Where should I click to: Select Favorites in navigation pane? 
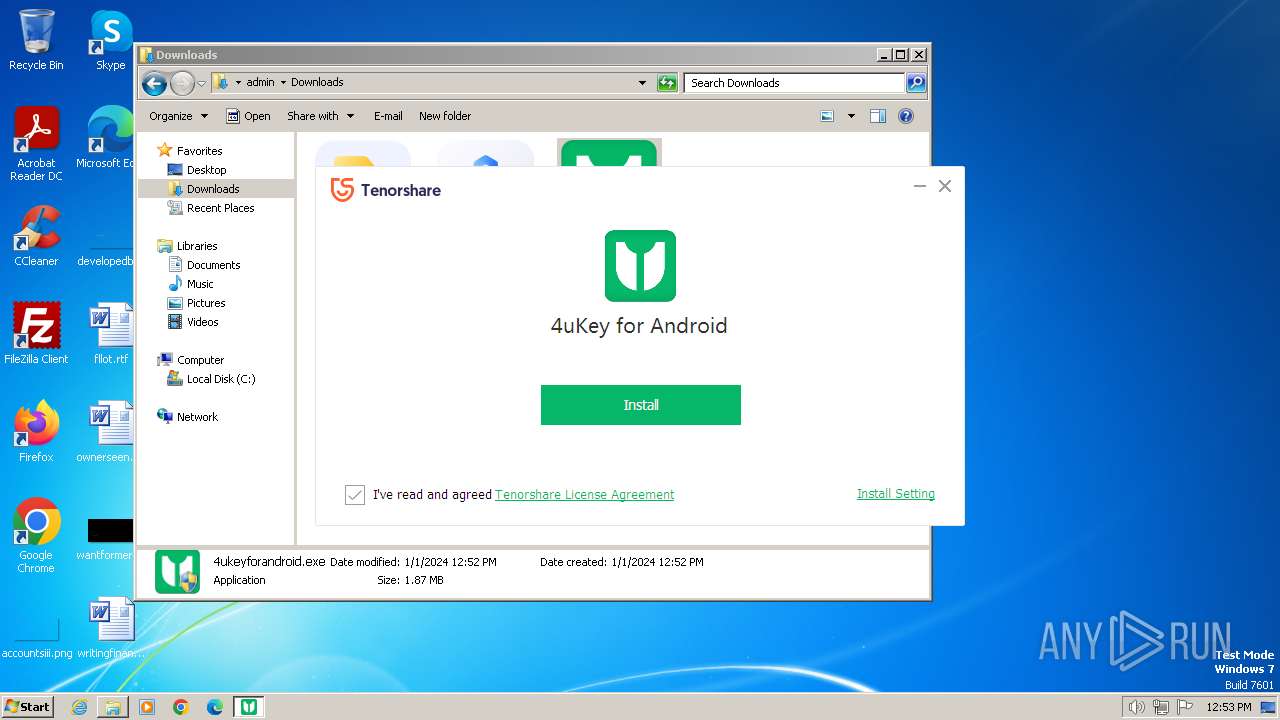pos(199,151)
